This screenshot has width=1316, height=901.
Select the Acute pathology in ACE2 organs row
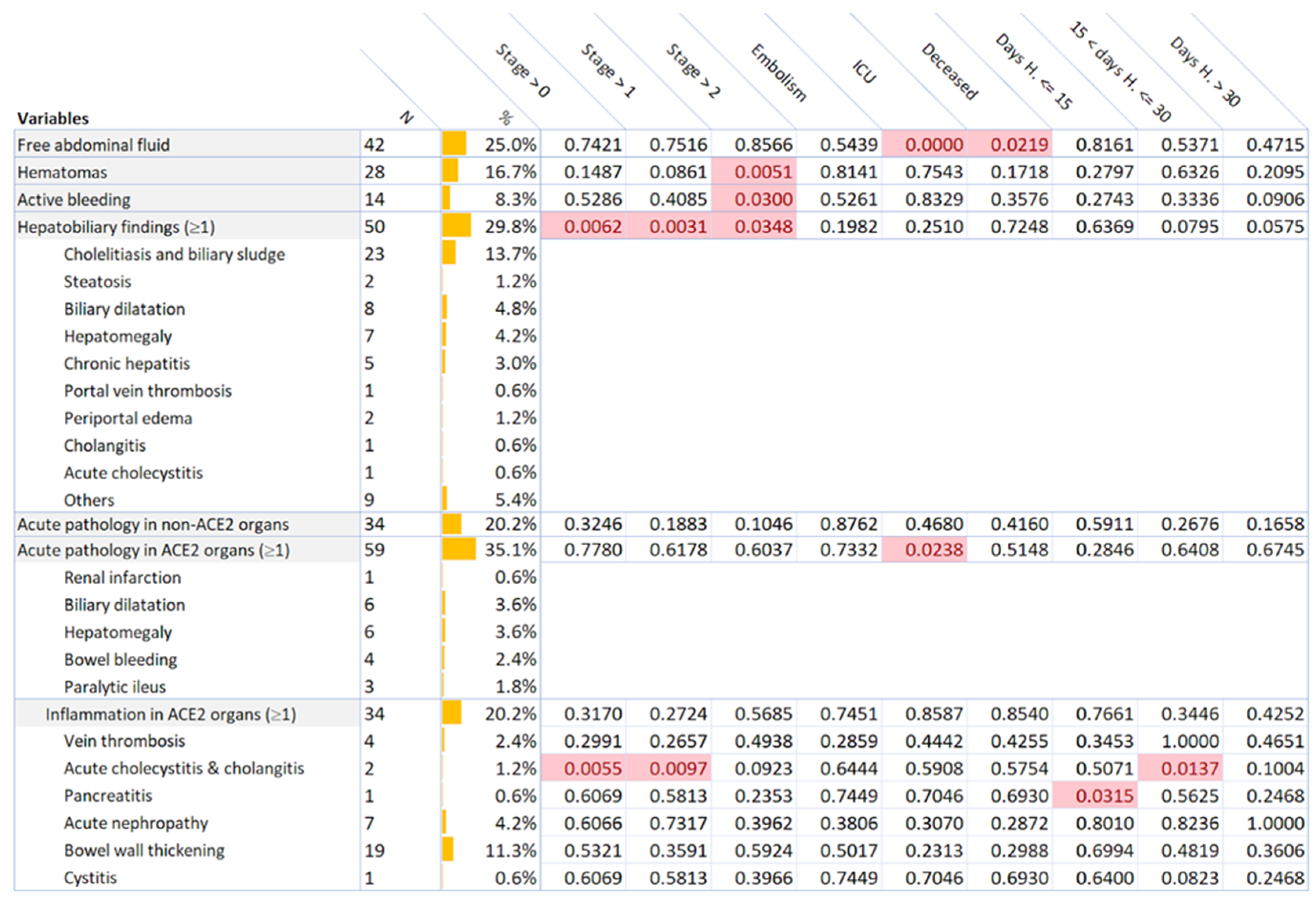point(153,550)
